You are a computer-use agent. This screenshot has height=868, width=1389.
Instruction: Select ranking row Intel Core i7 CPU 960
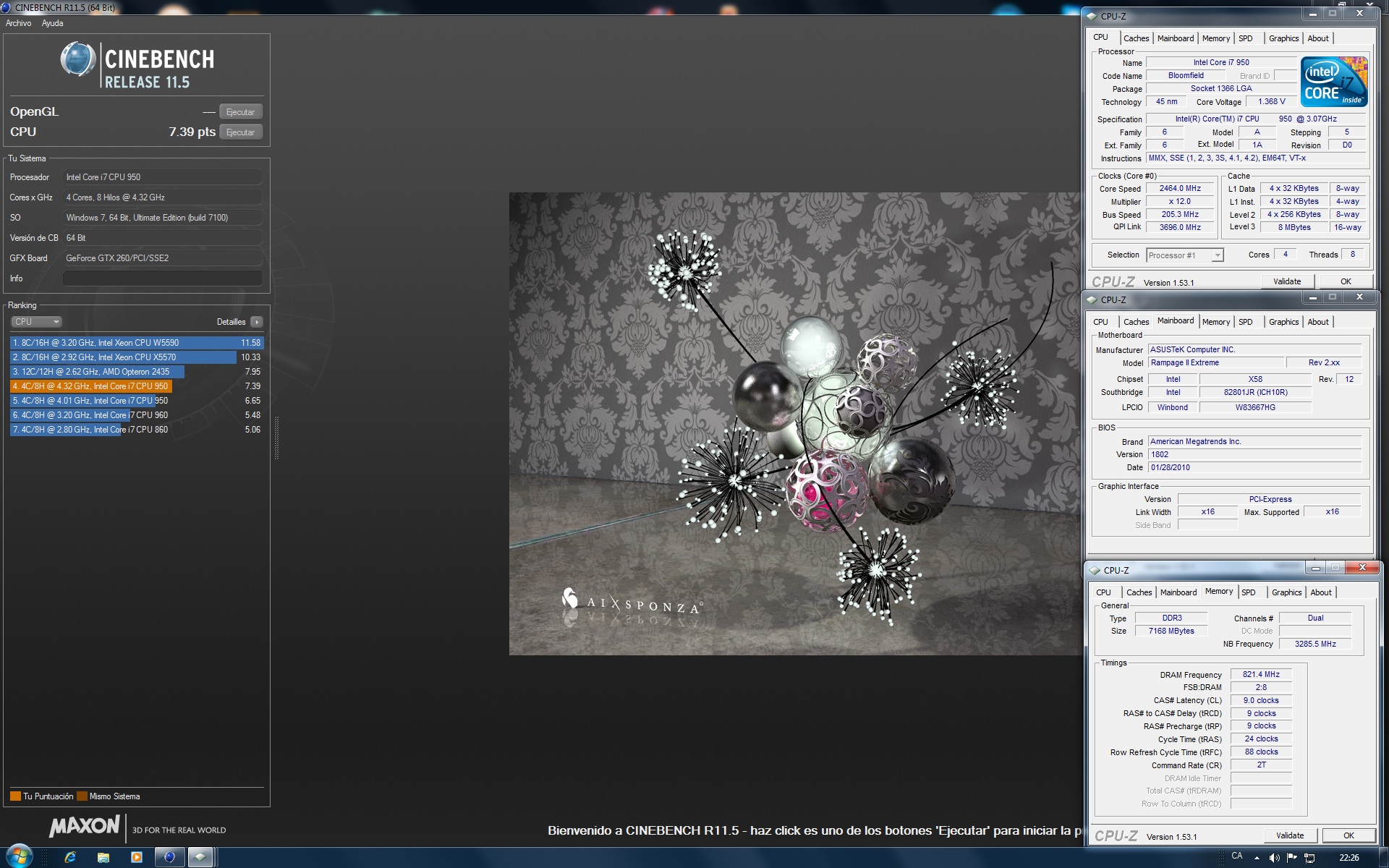point(137,415)
